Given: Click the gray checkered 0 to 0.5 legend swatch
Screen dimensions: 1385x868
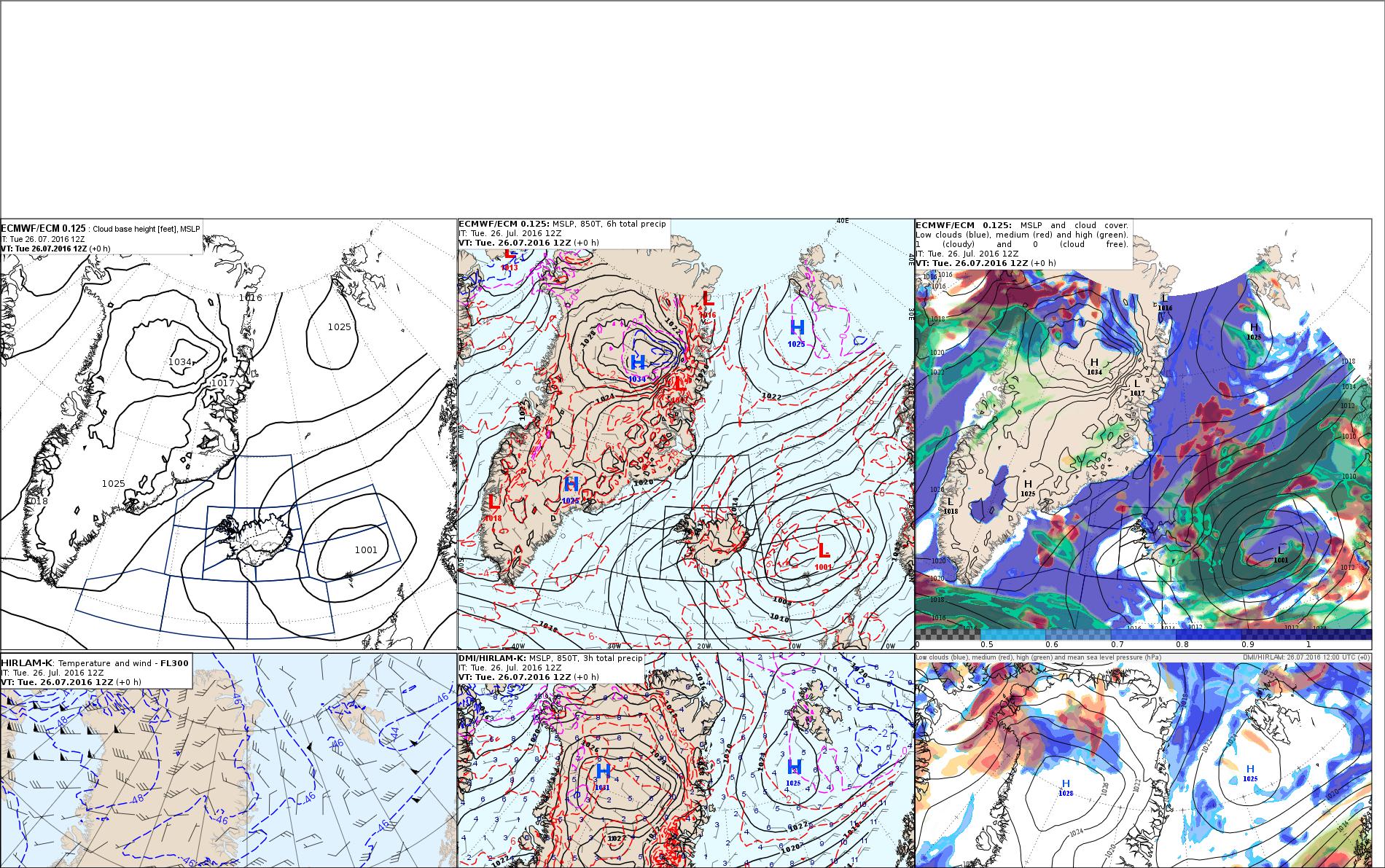Looking at the screenshot, I should click(948, 634).
